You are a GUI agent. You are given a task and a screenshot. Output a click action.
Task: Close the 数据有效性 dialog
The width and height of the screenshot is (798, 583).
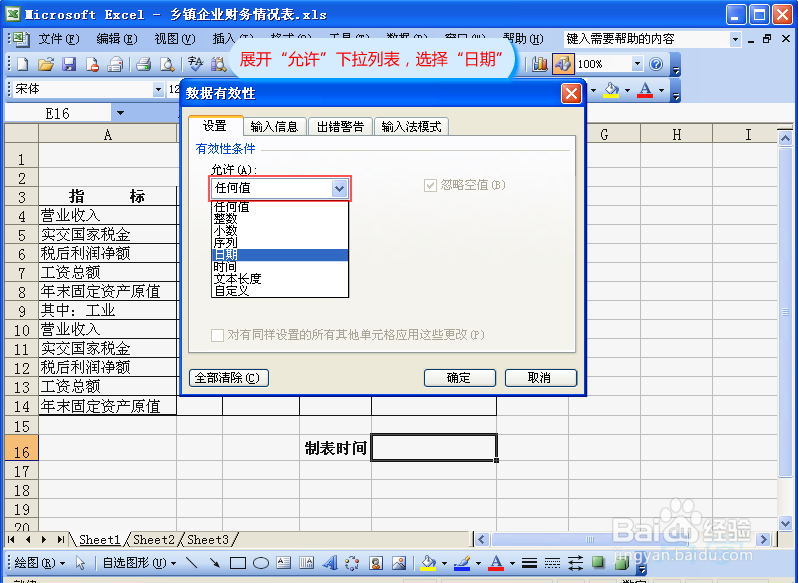572,94
